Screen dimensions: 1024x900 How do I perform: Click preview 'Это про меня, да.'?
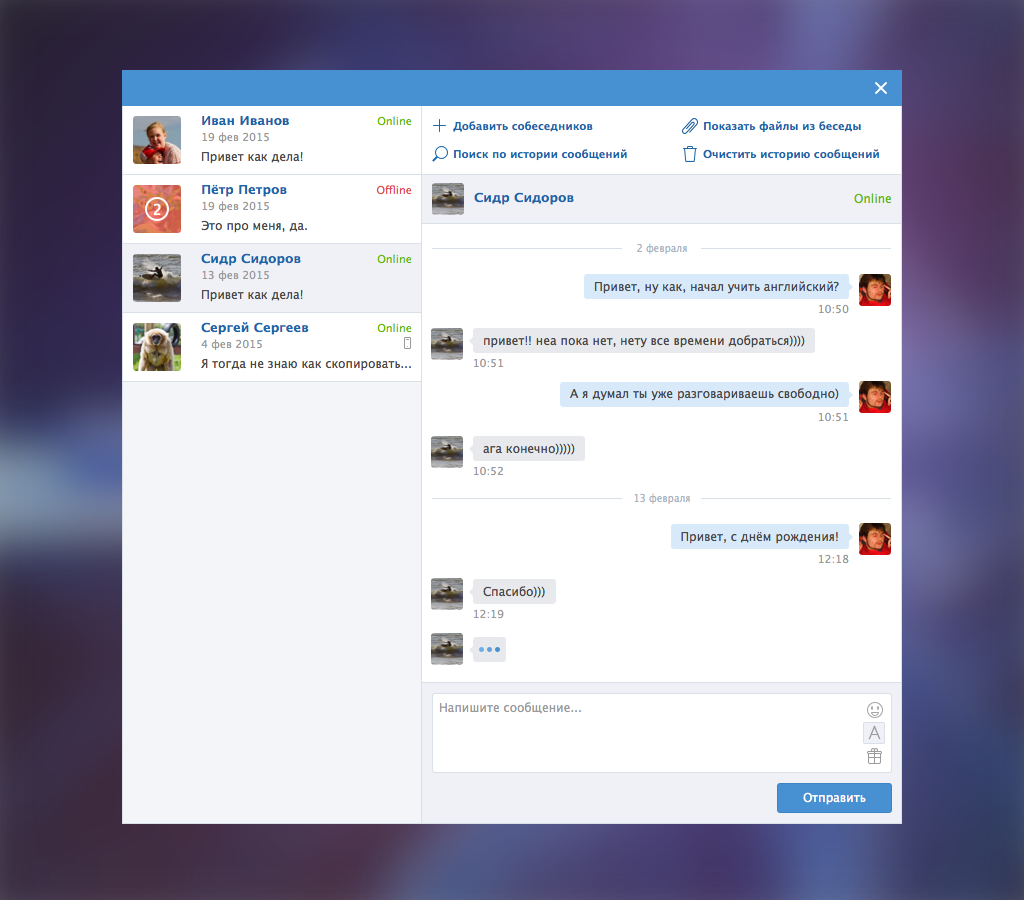click(254, 226)
